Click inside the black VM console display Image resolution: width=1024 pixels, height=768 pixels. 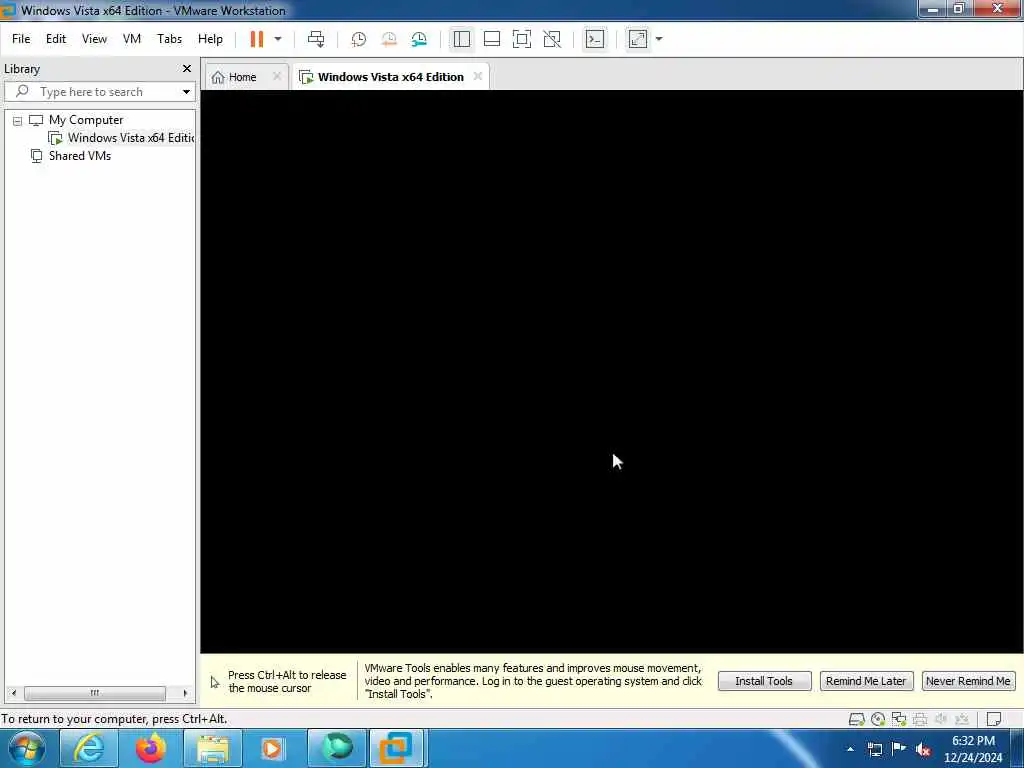pos(612,372)
